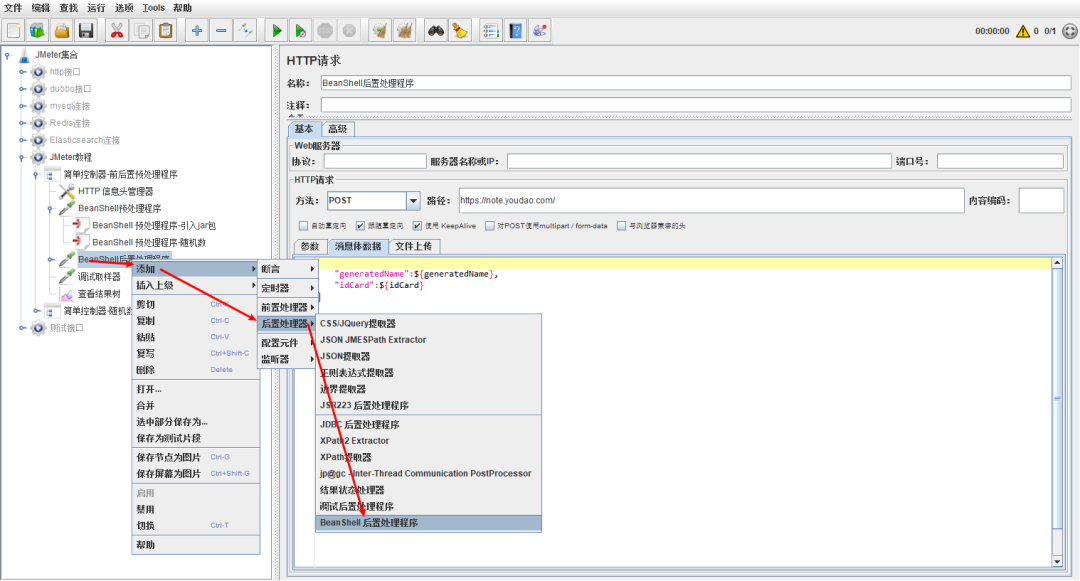1080x581 pixels.
Task: Click the body editor scrollbar up arrow
Action: [1057, 264]
